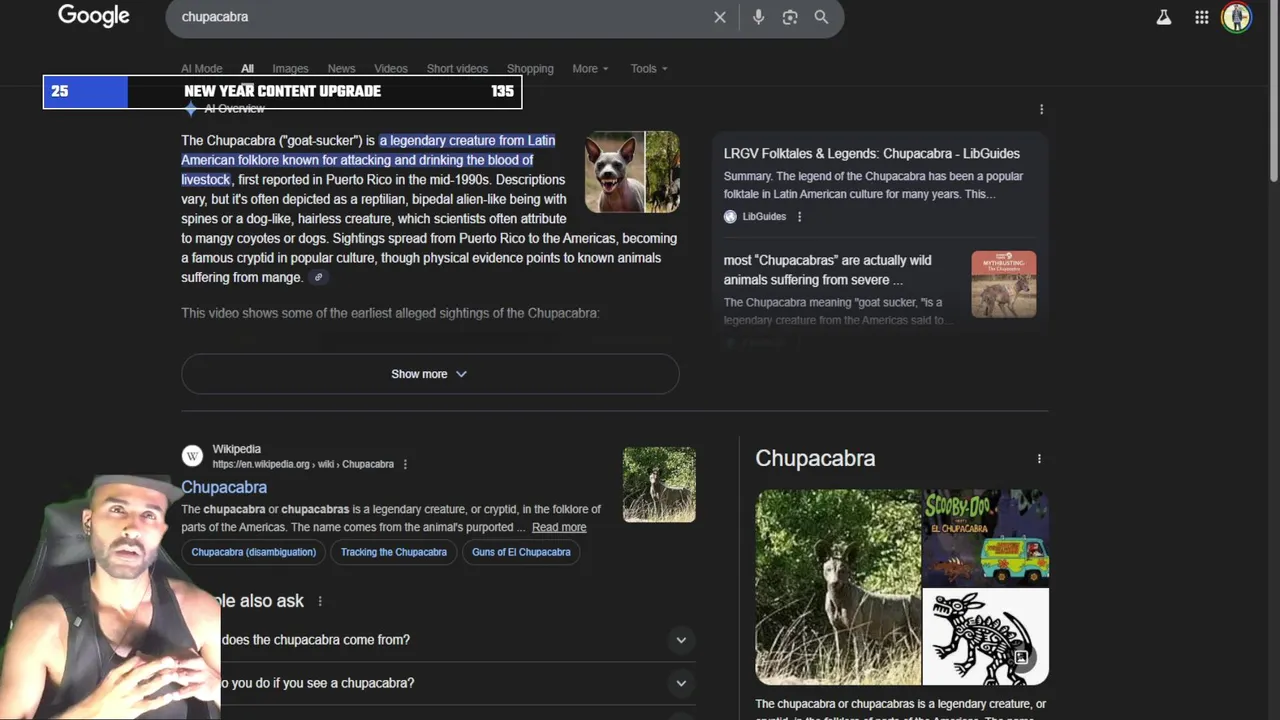Click the search input containing chupacabra
This screenshot has width=1280, height=720.
[440, 17]
